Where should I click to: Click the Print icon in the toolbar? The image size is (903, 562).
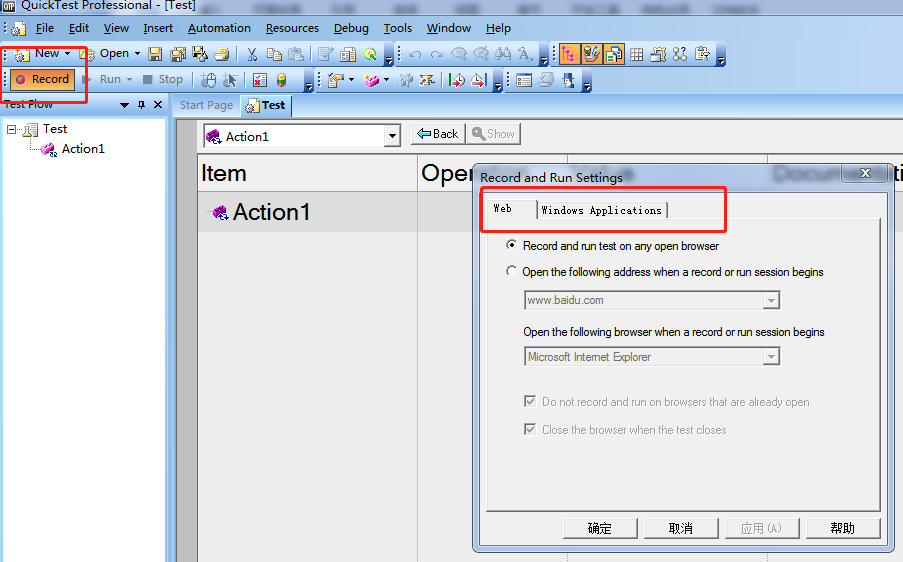[222, 54]
